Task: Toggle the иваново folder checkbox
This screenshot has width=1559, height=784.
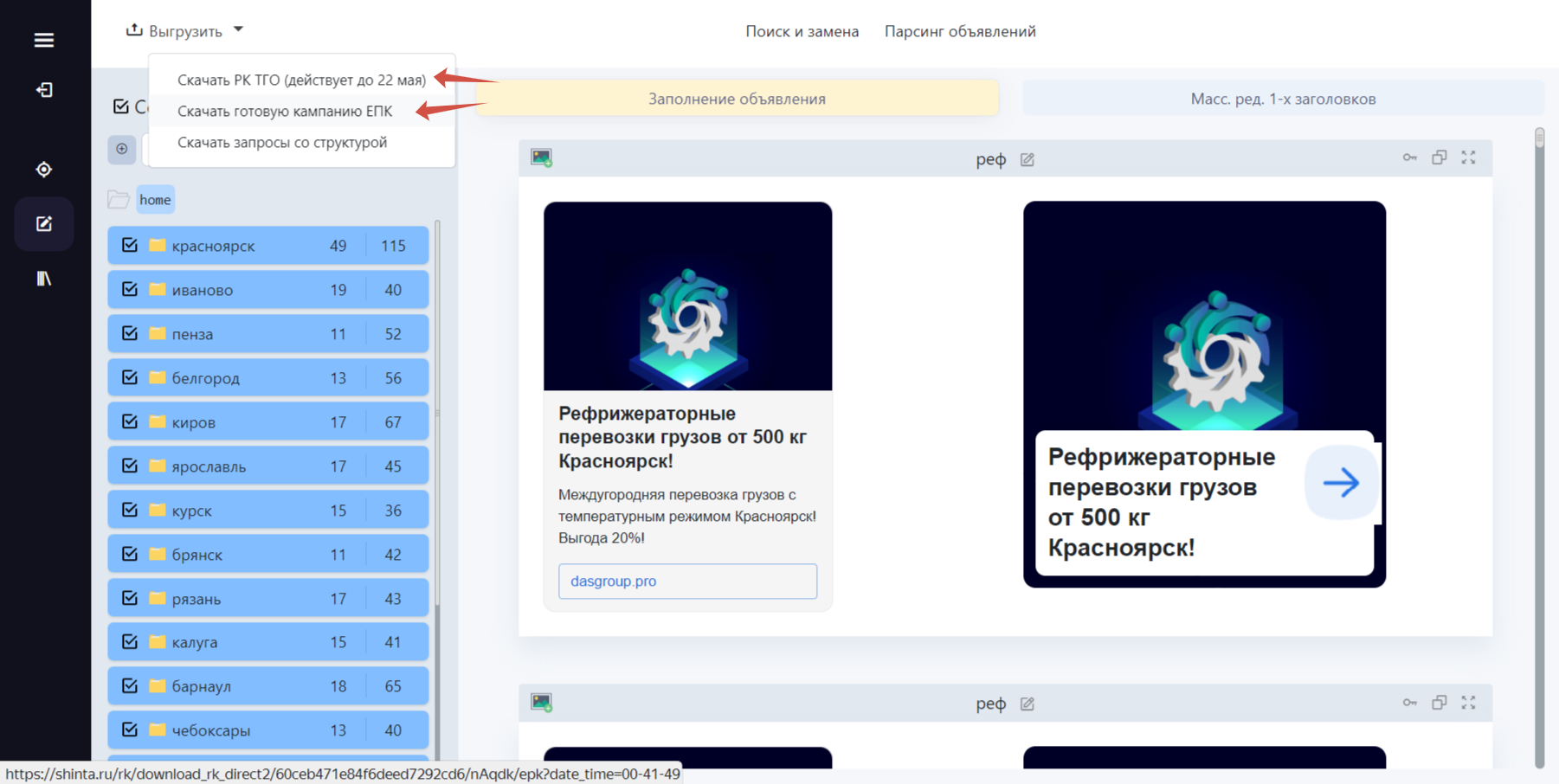Action: click(130, 289)
